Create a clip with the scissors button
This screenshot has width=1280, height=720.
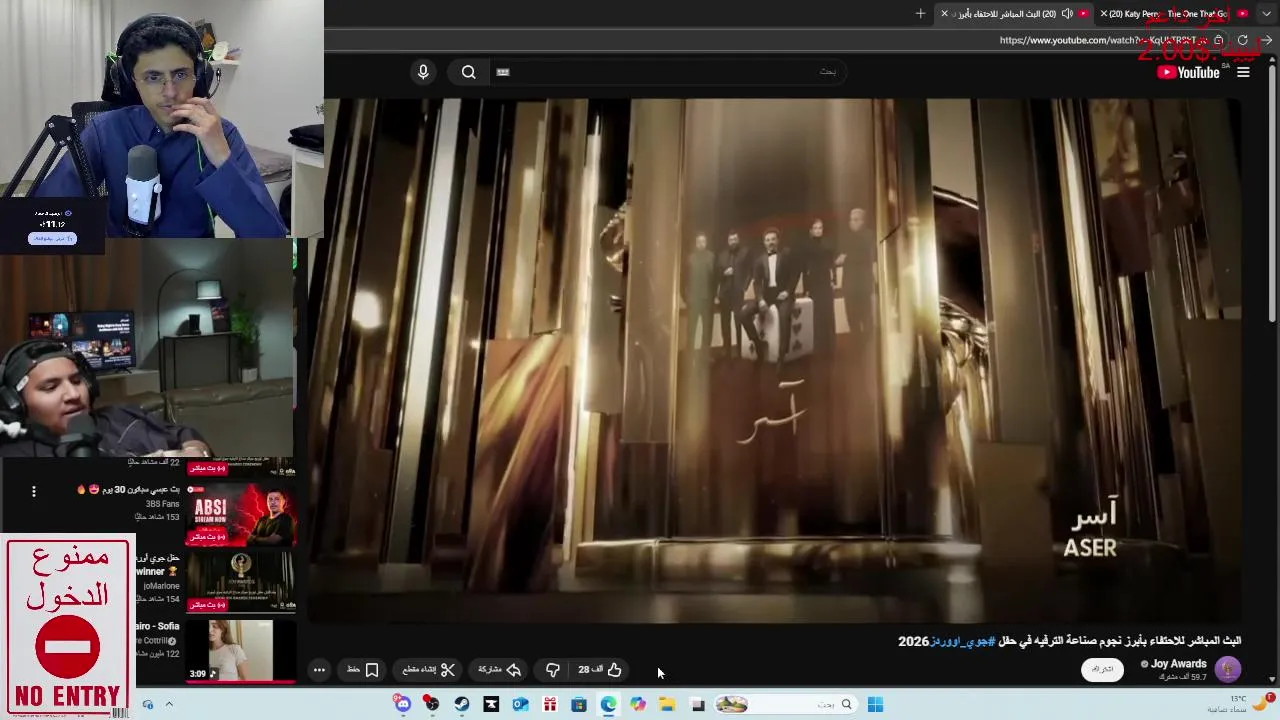(x=429, y=670)
